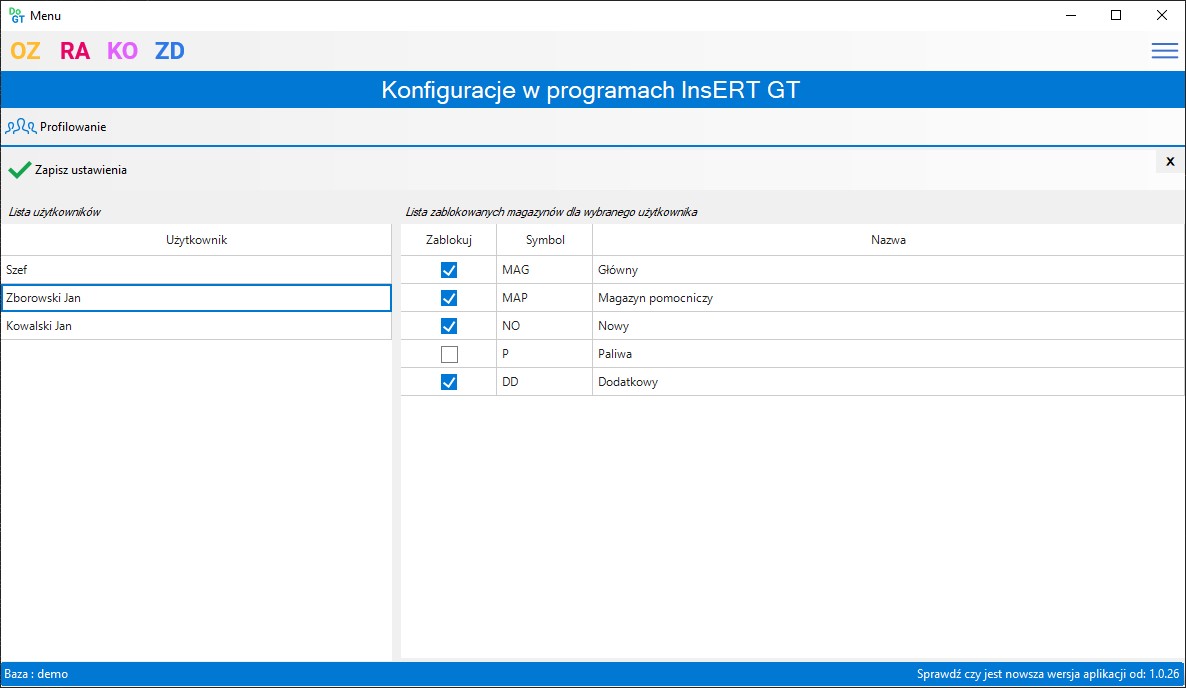Image resolution: width=1186 pixels, height=688 pixels.
Task: Click the app logo in title bar
Action: (16, 15)
